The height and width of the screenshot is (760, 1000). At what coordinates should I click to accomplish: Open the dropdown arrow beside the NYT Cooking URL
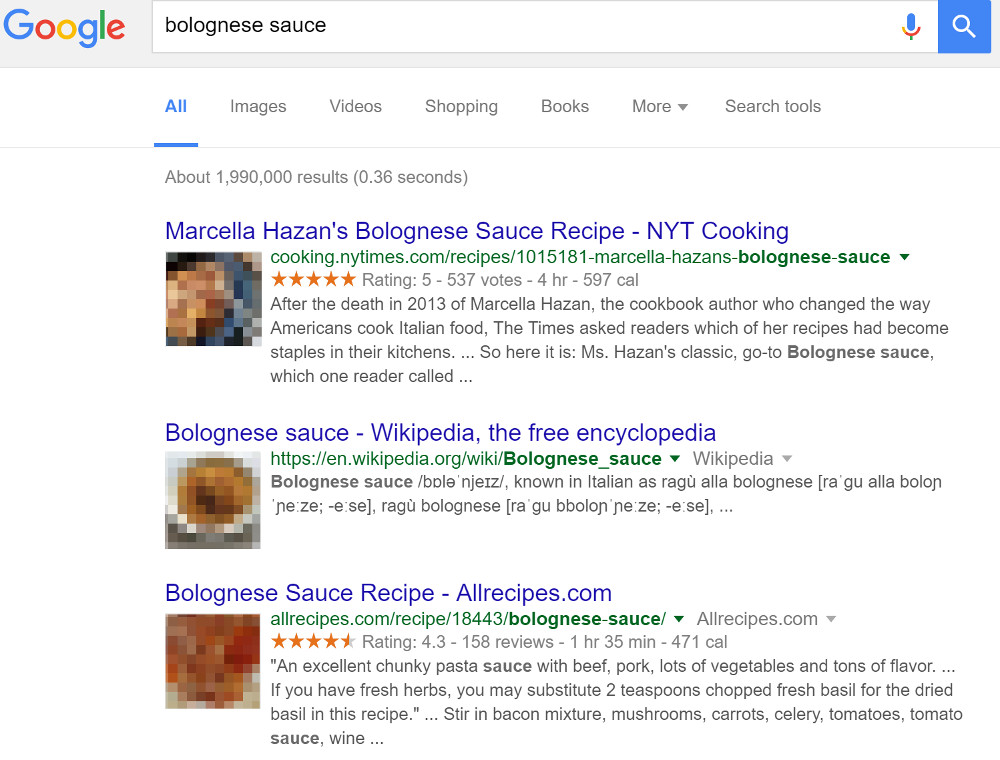click(x=904, y=257)
